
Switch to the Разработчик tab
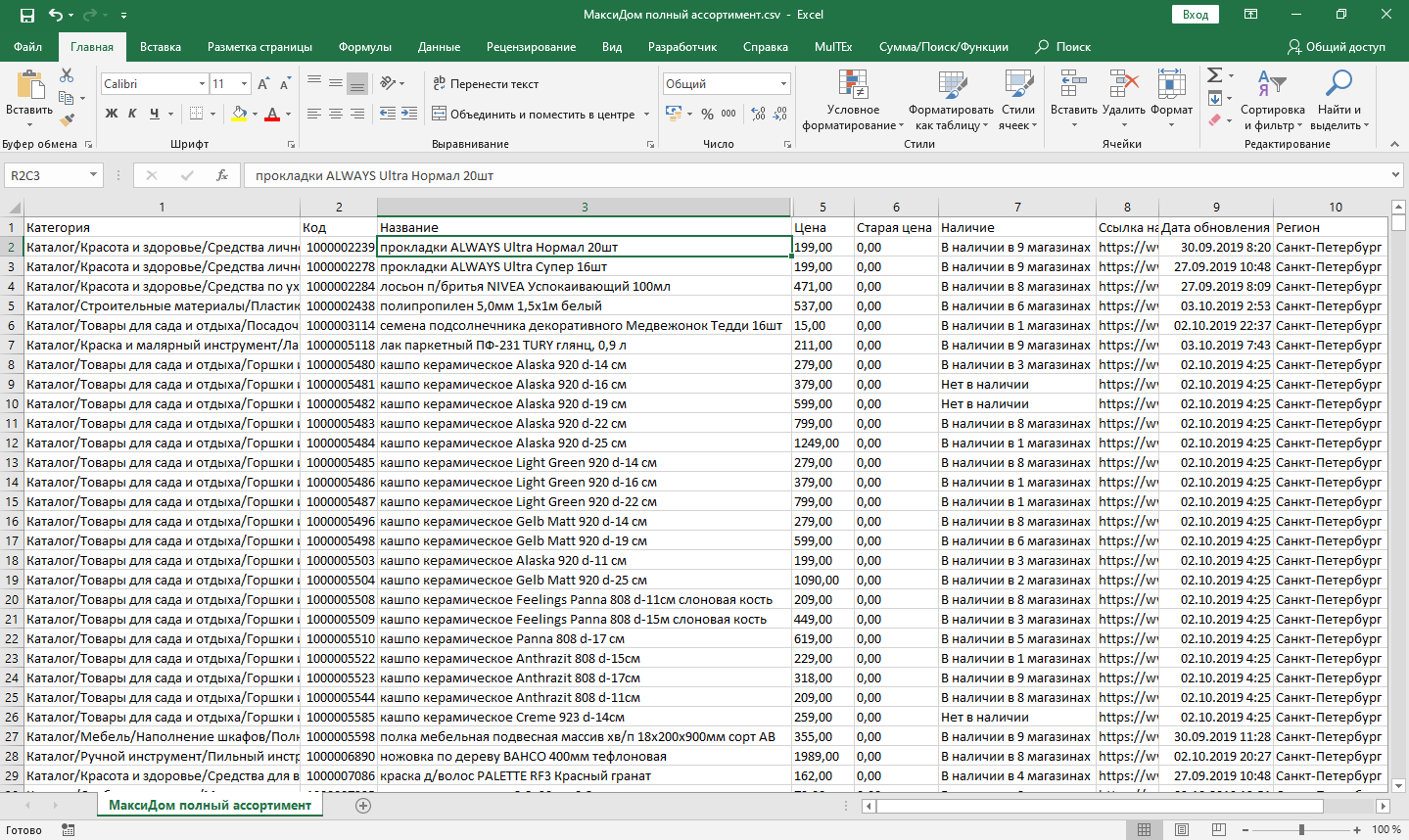[x=682, y=47]
